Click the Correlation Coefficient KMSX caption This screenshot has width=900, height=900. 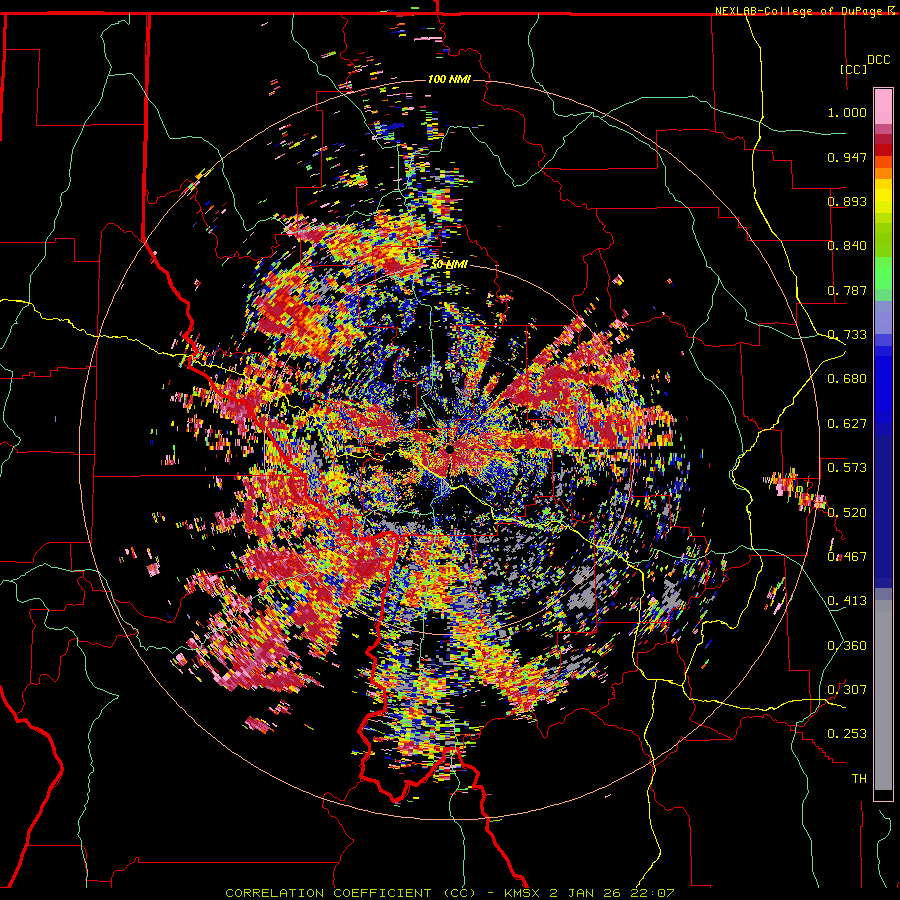click(449, 893)
